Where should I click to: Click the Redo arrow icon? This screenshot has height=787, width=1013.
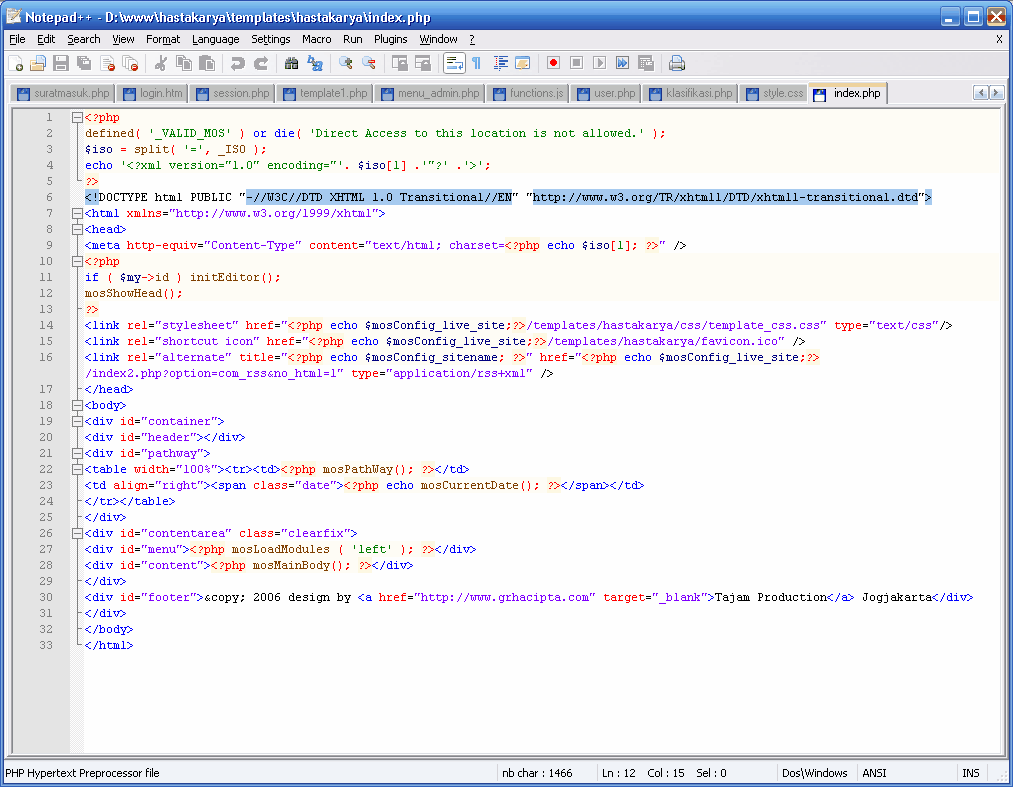pos(260,63)
